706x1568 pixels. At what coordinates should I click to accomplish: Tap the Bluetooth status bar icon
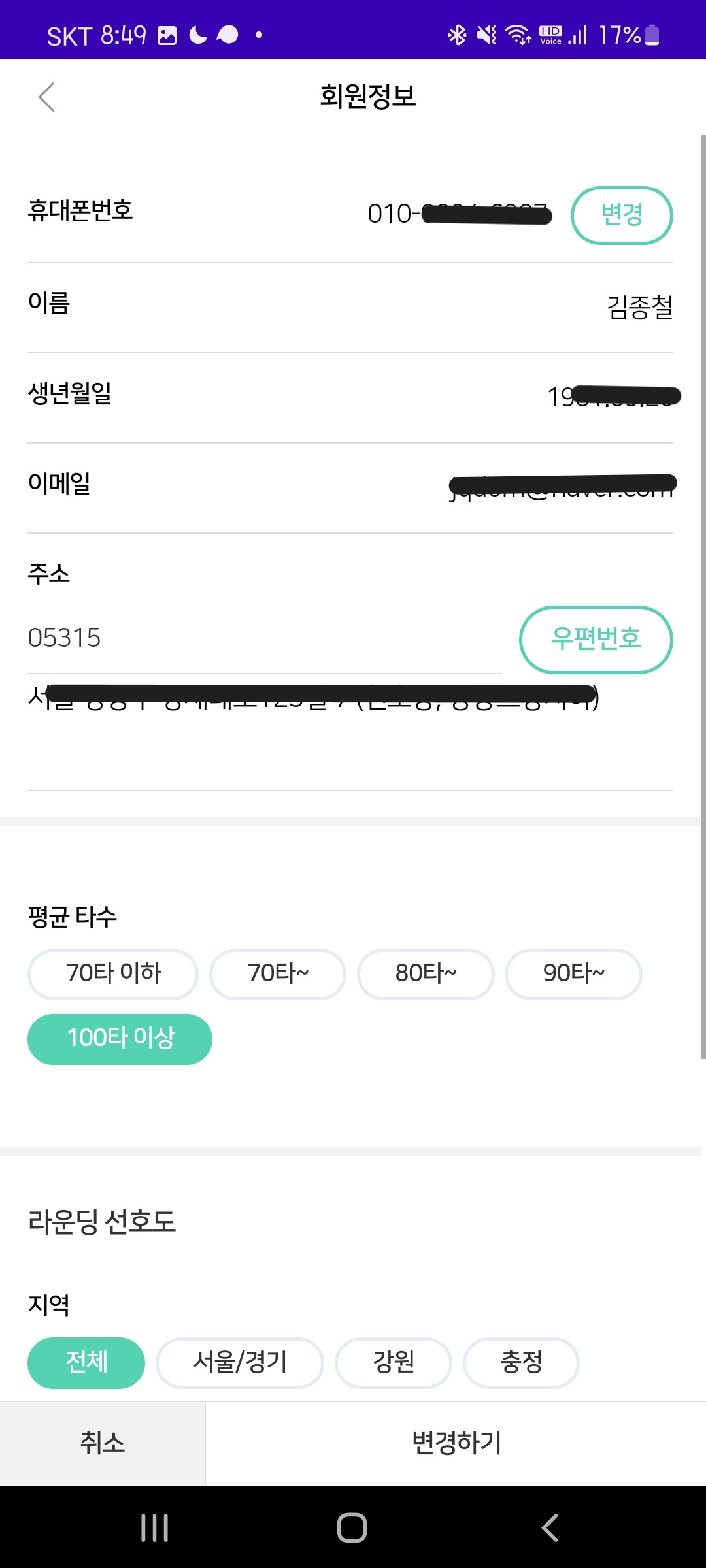tap(457, 35)
